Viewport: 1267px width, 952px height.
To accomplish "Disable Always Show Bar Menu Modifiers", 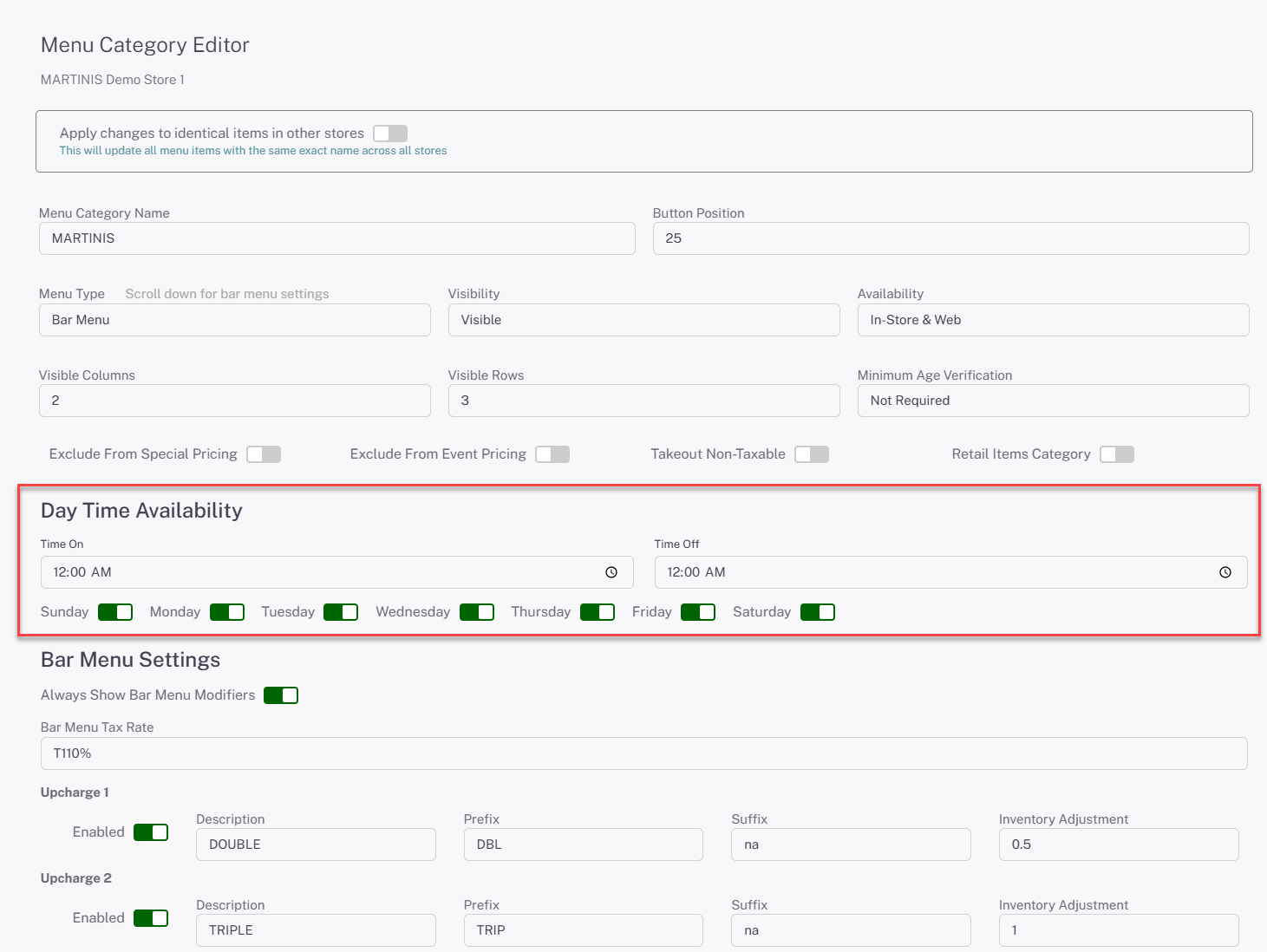I will (x=281, y=695).
